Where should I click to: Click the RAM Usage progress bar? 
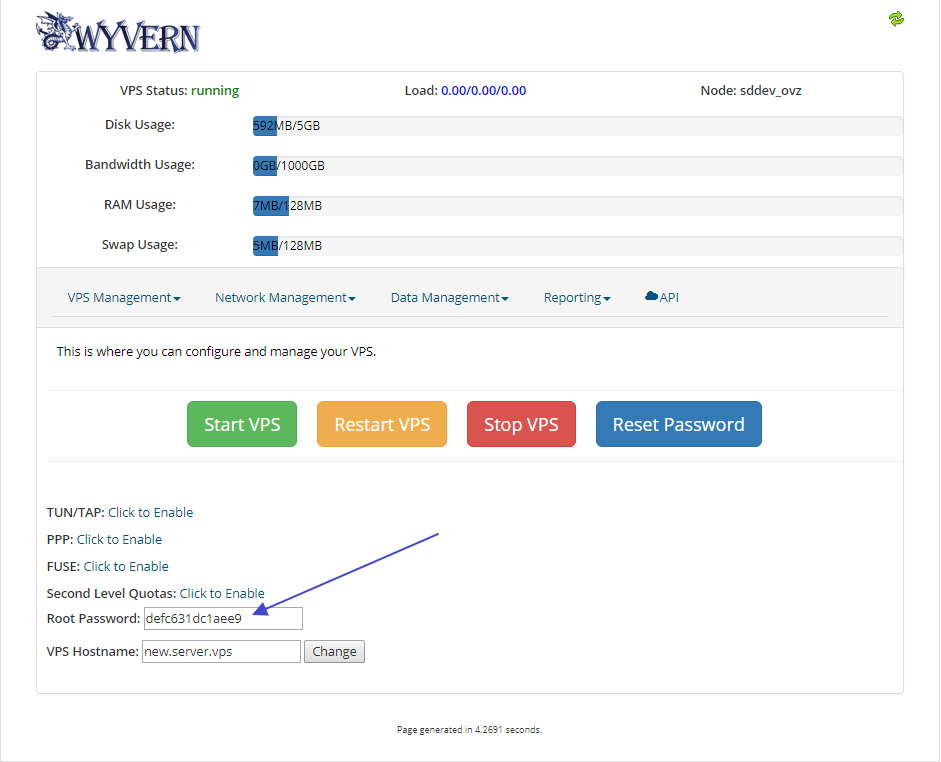pyautogui.click(x=577, y=206)
